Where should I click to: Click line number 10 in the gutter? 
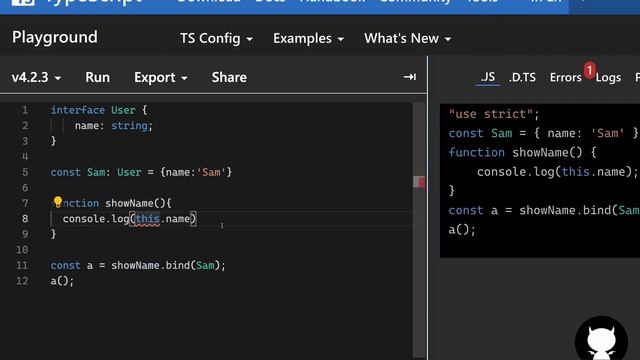[22, 249]
